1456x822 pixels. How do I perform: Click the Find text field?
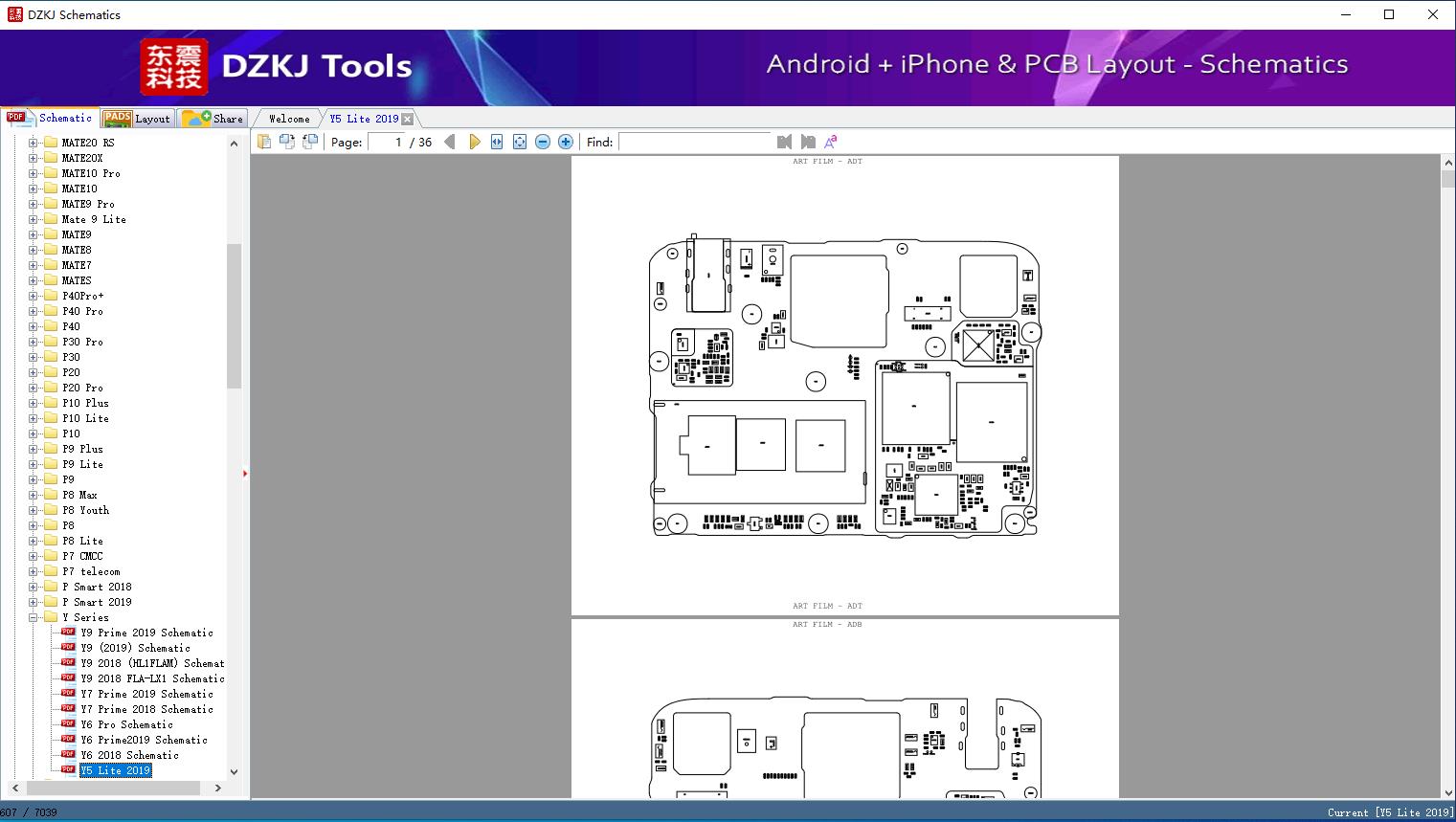tap(695, 142)
